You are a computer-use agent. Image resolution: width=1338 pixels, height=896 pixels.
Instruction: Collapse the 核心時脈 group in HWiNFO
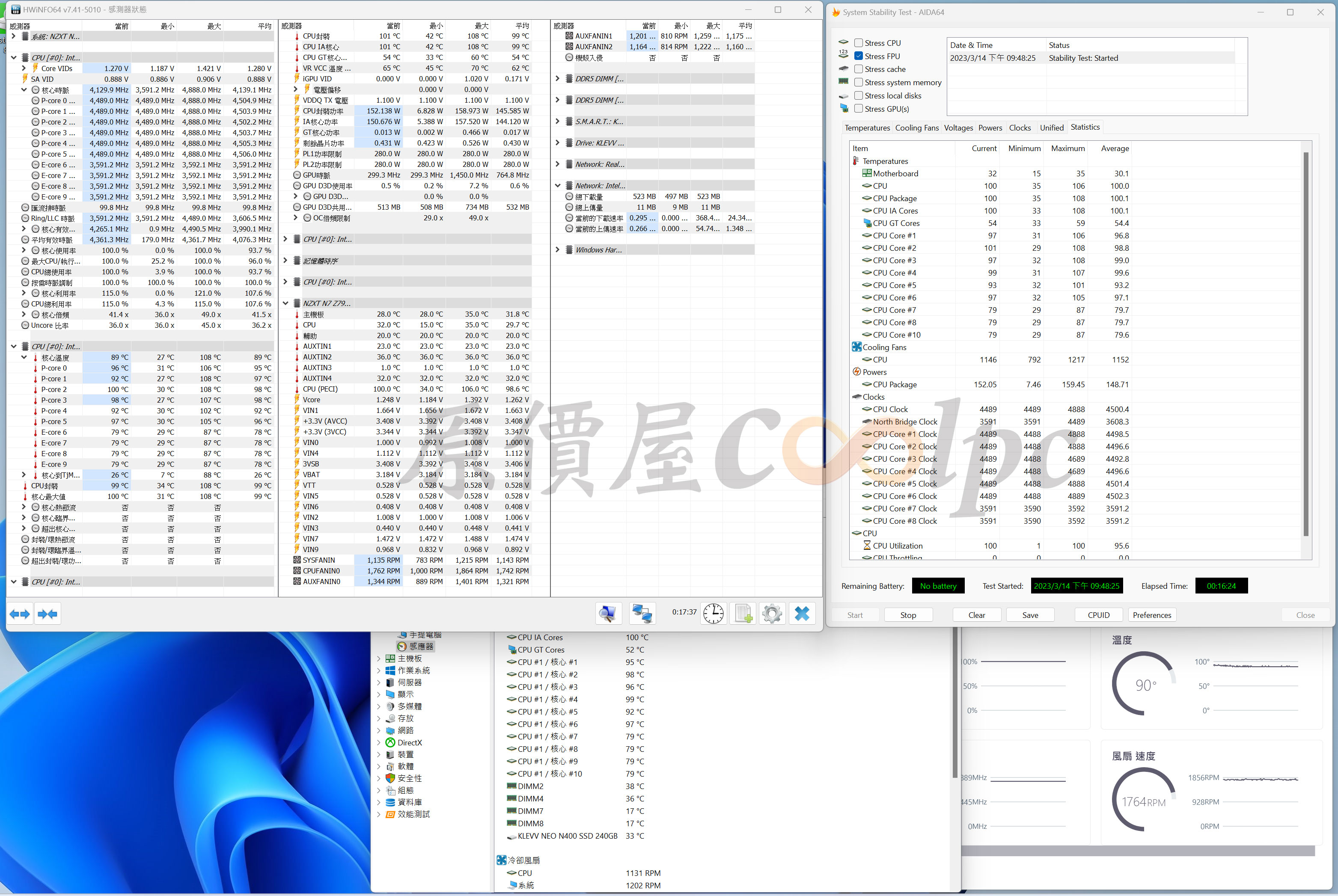tap(24, 90)
